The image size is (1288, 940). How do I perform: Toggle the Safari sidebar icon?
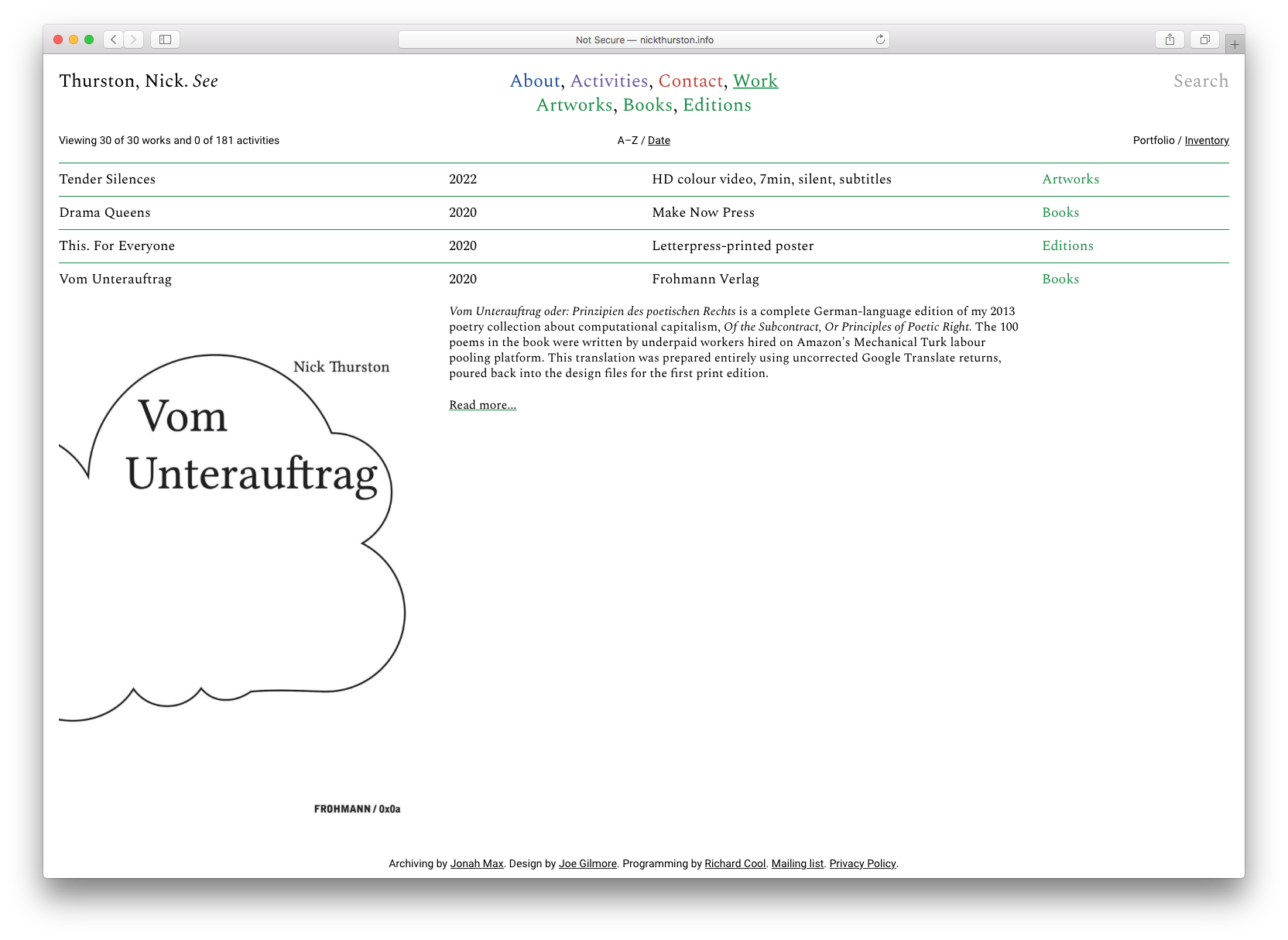click(165, 39)
